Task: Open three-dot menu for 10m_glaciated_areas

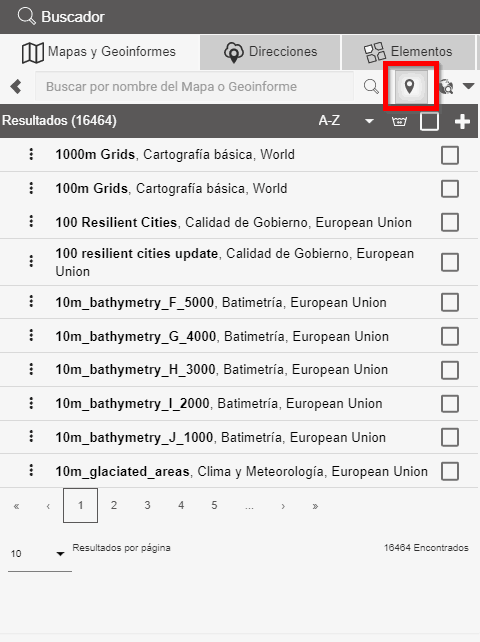Action: [31, 471]
